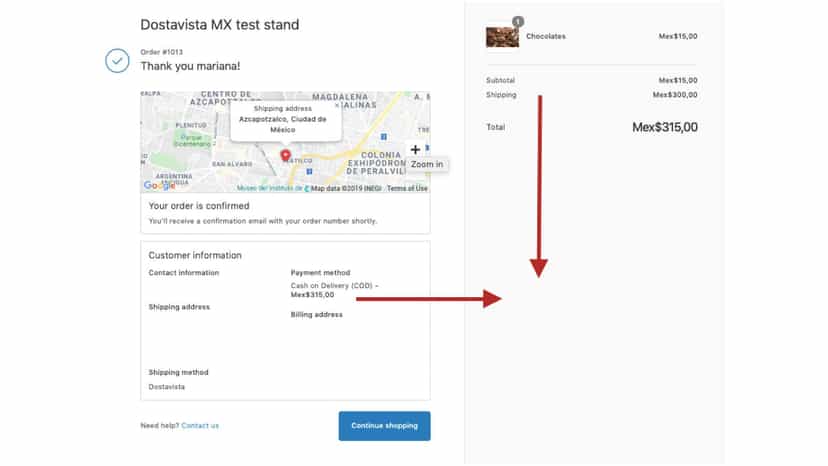Zoom in on the map with plus icon
The height and width of the screenshot is (466, 828).
coord(415,150)
